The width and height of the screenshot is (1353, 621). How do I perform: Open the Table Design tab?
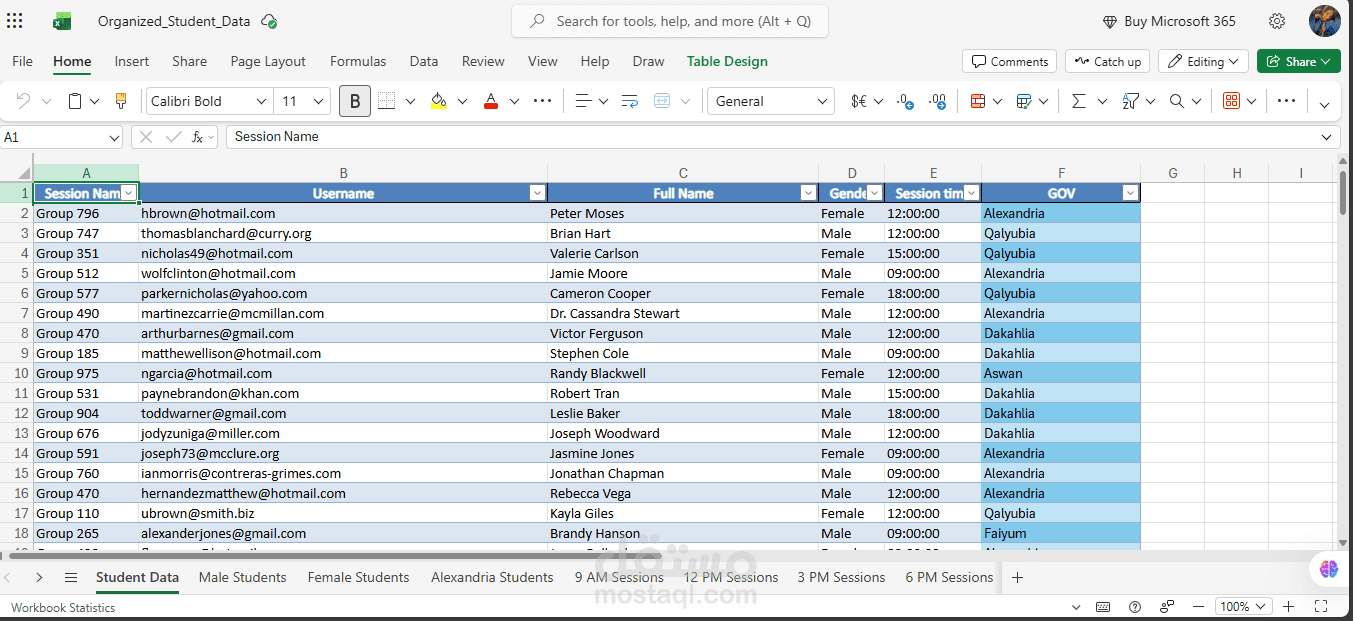(727, 61)
